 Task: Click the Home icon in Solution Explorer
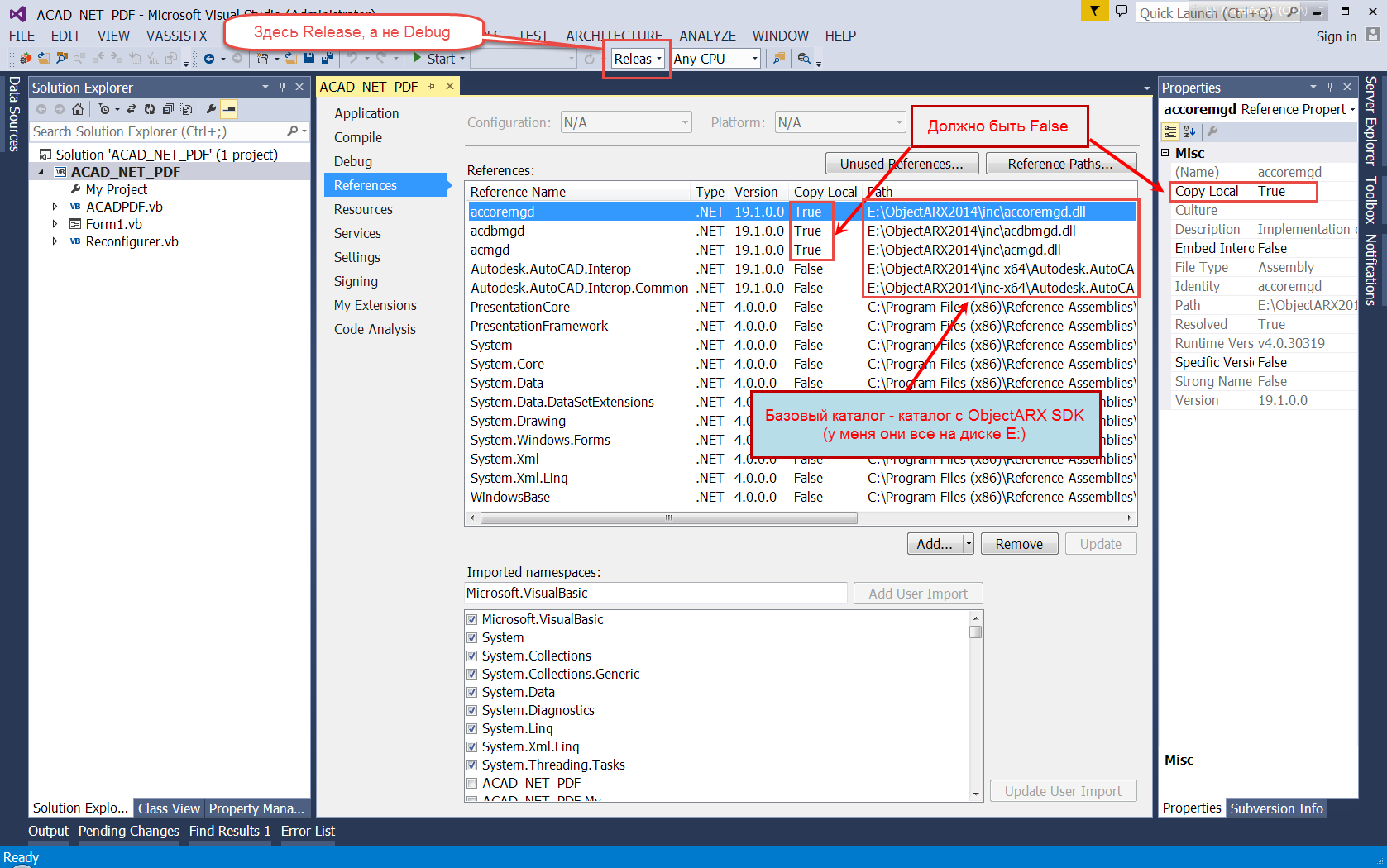pos(77,109)
